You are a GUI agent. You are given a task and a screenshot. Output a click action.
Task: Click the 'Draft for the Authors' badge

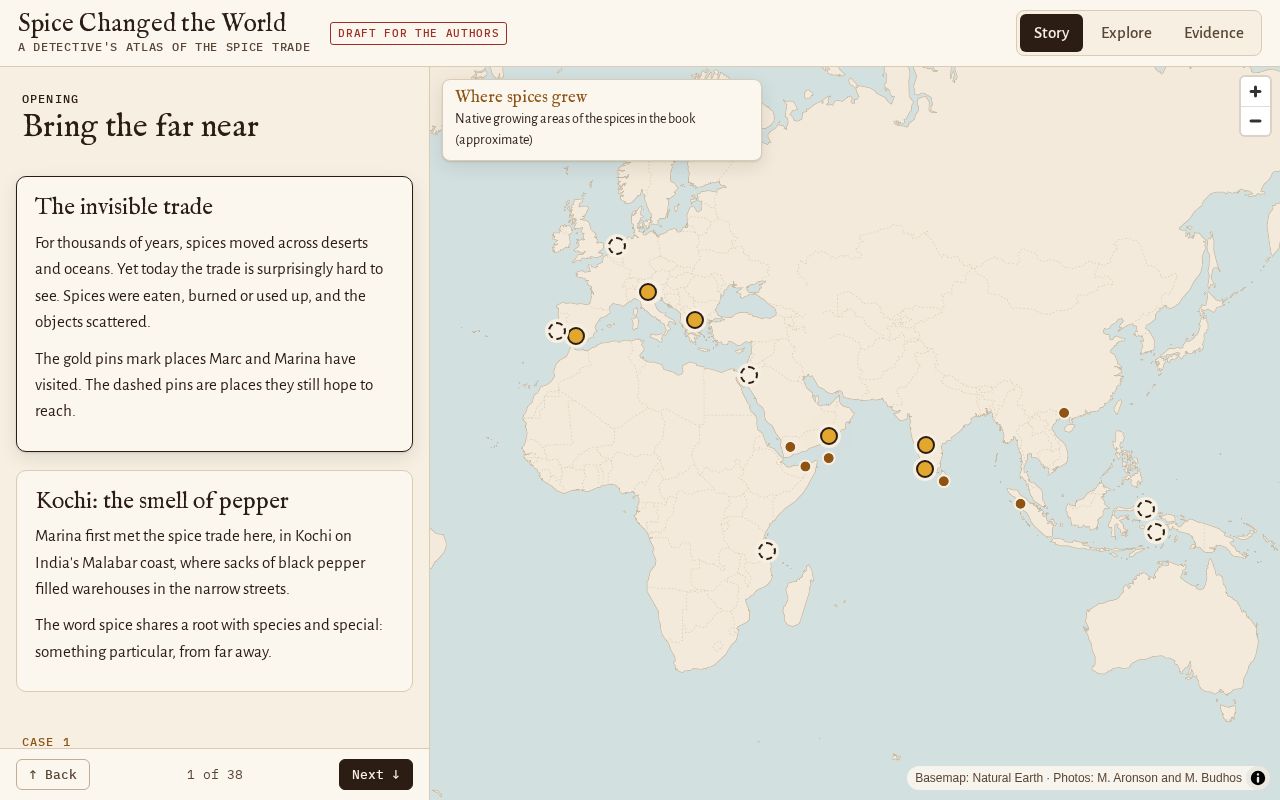[418, 33]
